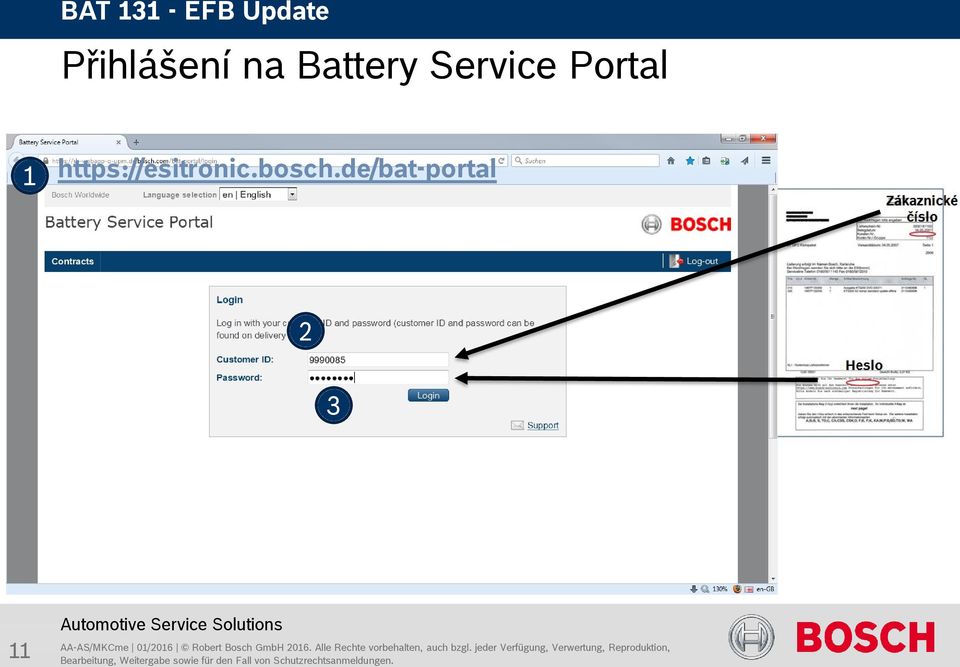Click the 130% zoom level in status bar

click(x=719, y=589)
